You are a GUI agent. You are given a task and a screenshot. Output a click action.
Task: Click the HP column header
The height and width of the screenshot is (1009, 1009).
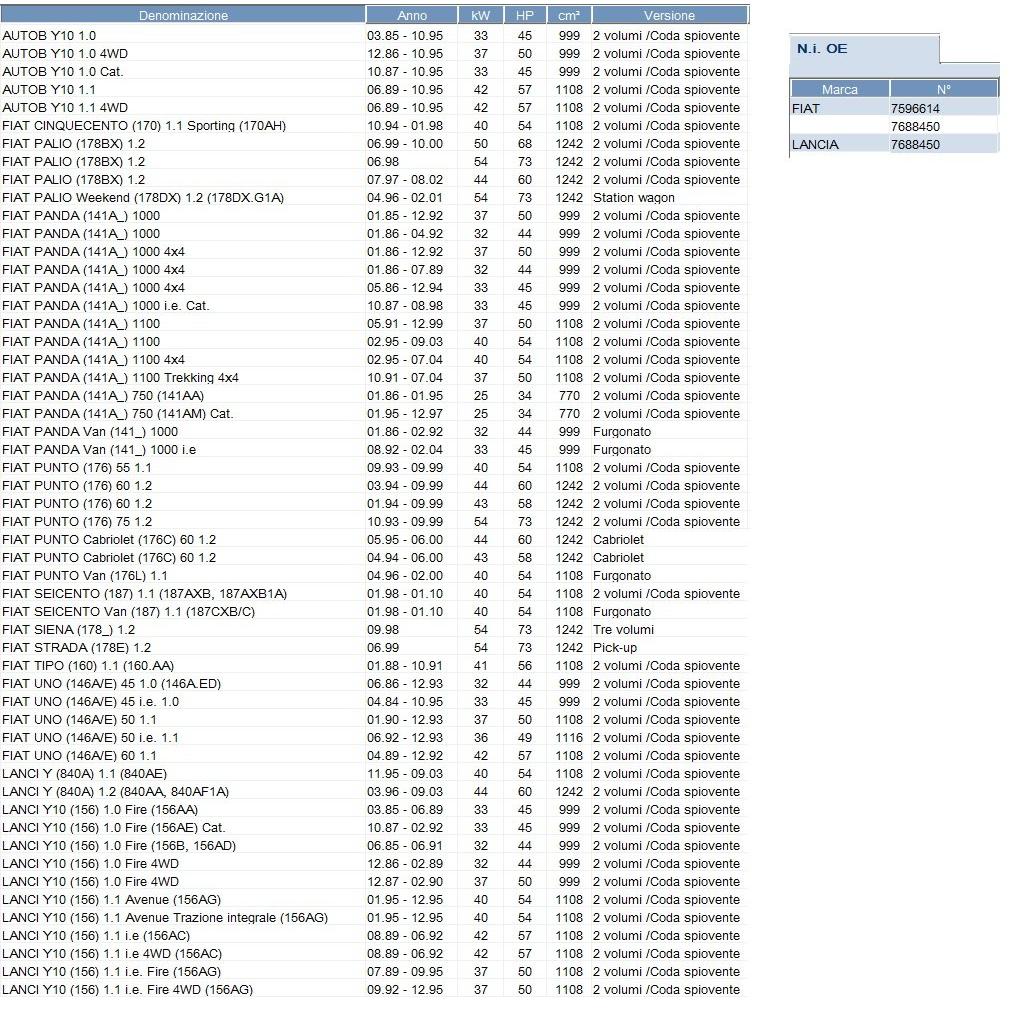coord(525,15)
